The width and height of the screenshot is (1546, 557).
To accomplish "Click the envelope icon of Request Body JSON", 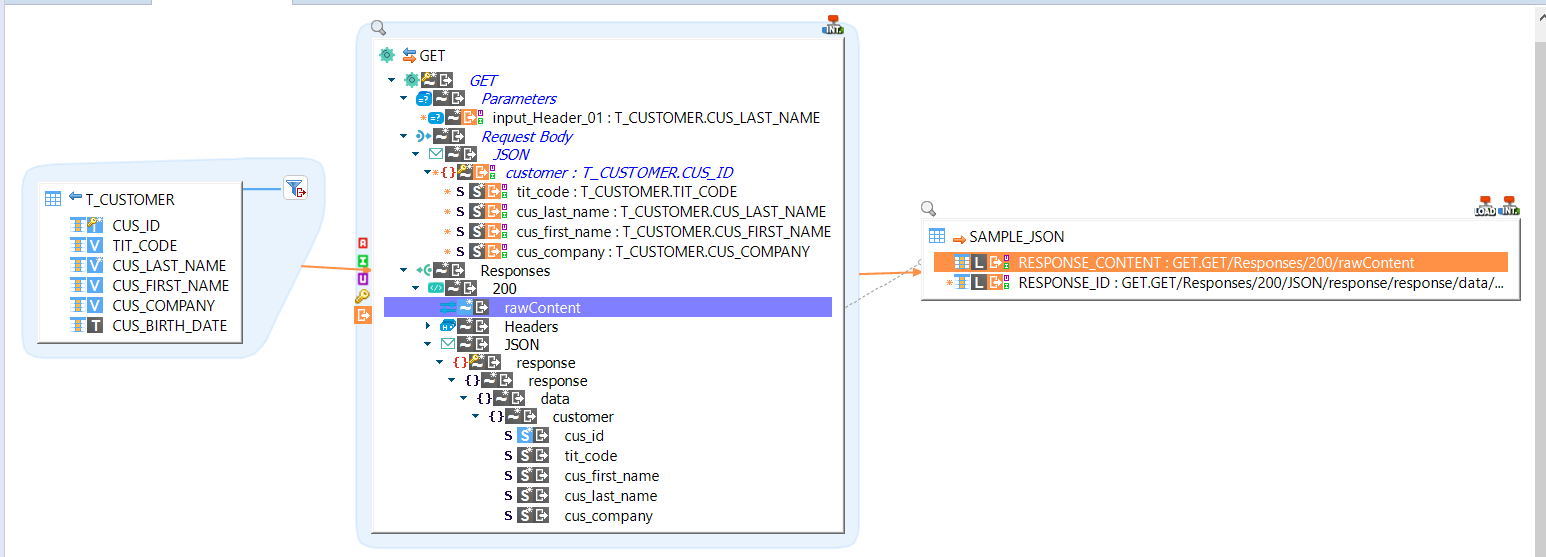I will pos(436,154).
